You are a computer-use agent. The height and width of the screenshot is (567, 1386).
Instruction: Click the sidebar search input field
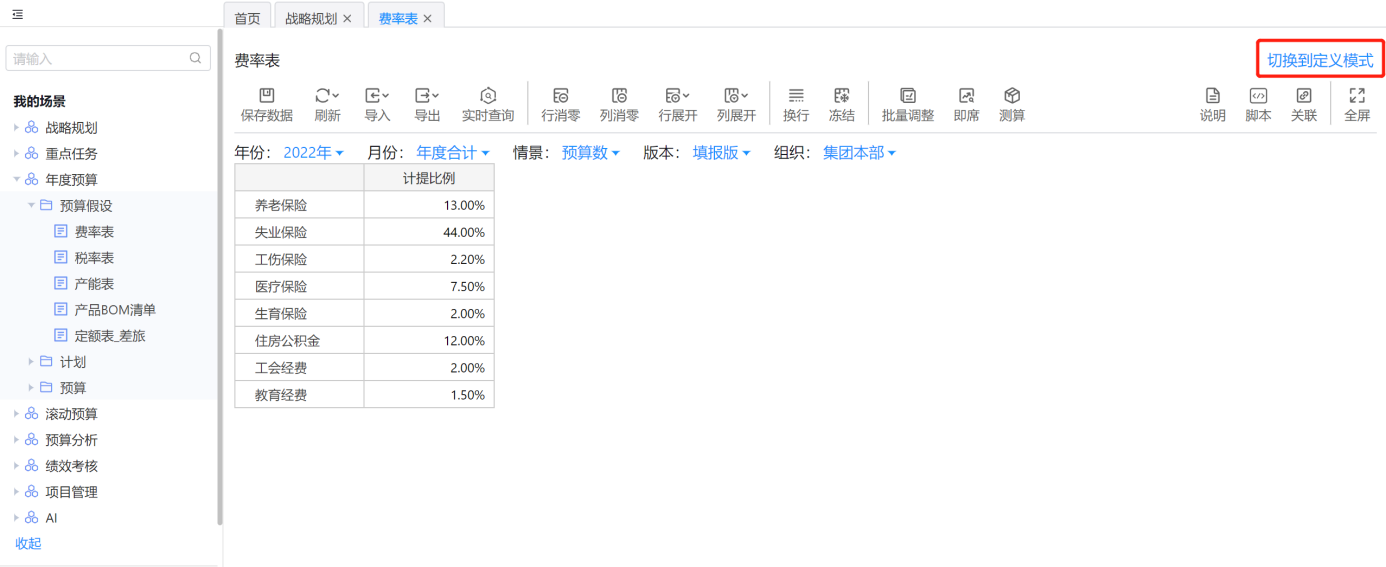click(98, 58)
